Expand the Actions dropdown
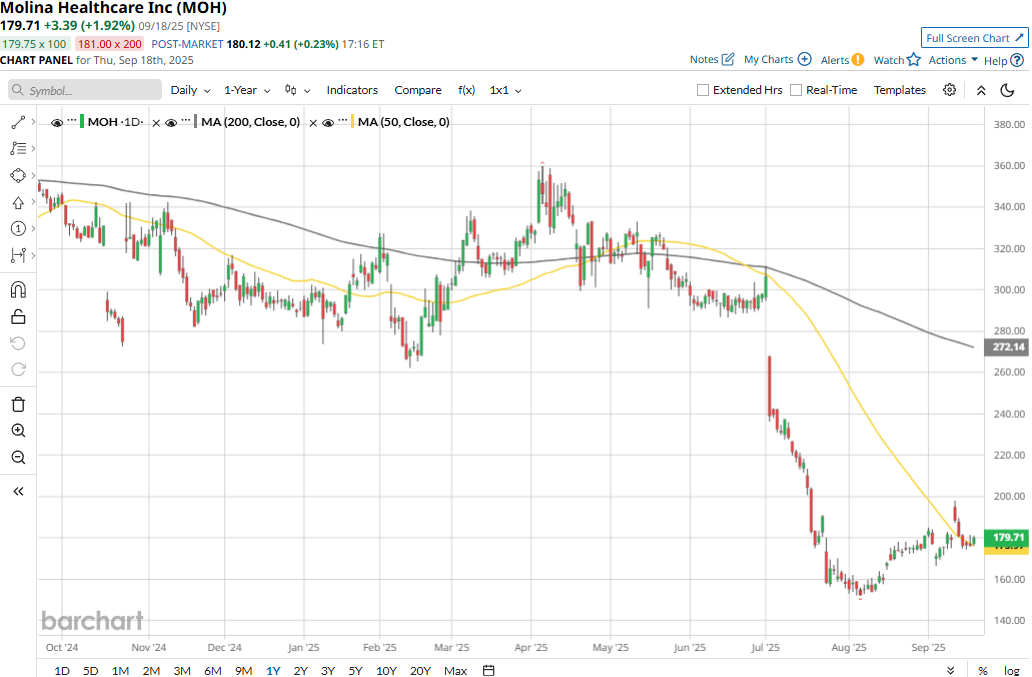 953,60
